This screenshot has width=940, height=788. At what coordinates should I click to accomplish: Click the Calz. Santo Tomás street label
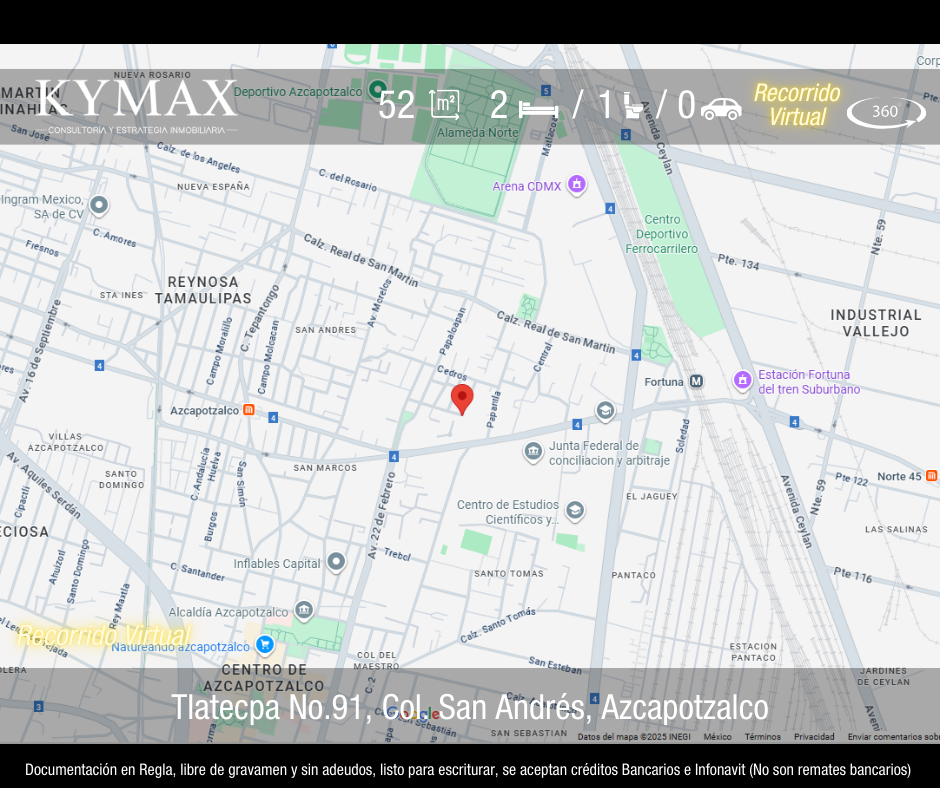click(x=498, y=625)
